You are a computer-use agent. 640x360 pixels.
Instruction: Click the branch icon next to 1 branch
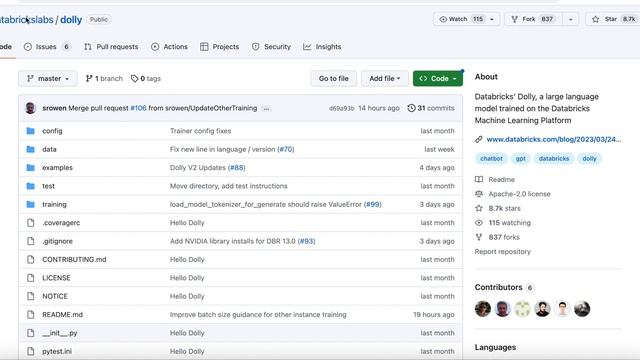pos(89,78)
